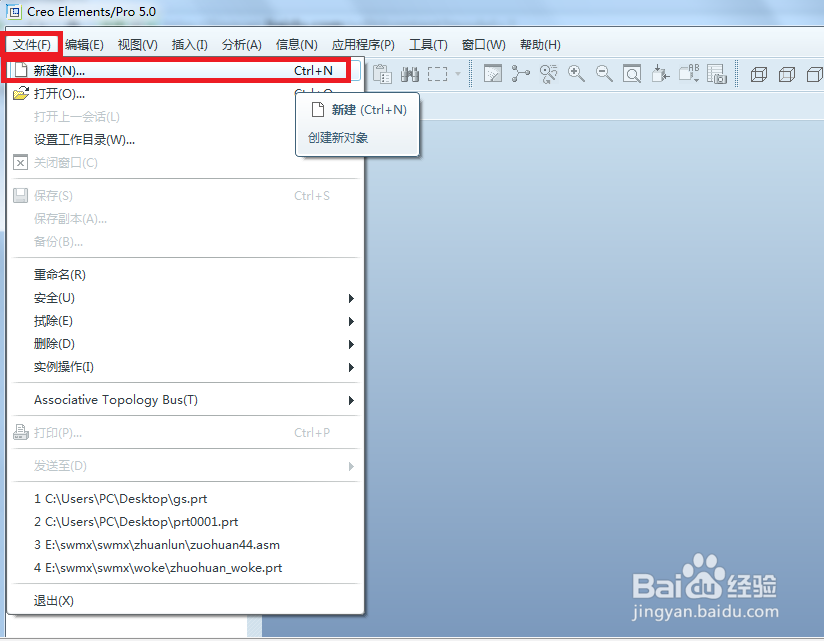Open the 信息(N) menu
The height and width of the screenshot is (641, 824).
(x=296, y=45)
